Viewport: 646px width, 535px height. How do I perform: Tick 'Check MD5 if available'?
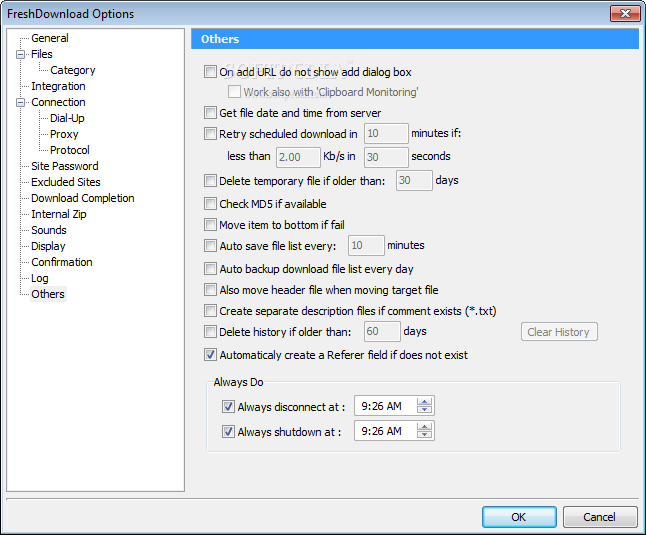tap(210, 204)
